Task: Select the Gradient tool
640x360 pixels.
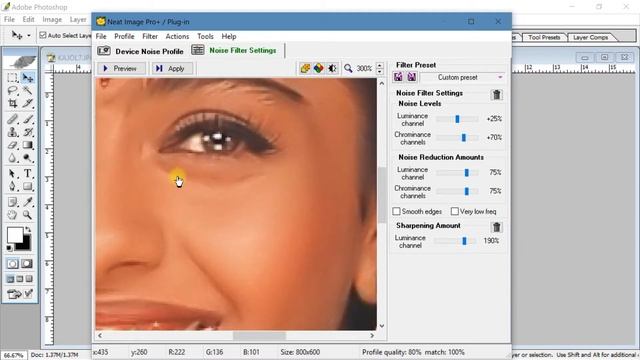Action: 28,145
